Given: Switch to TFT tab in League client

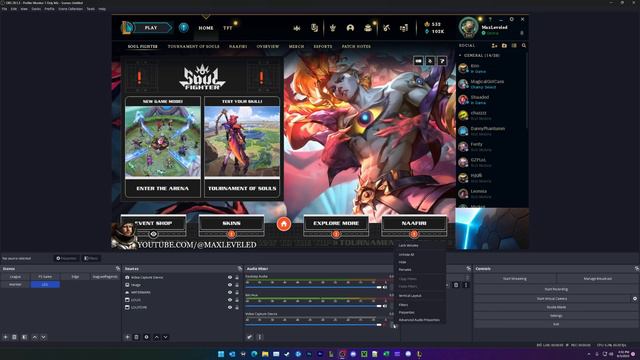Looking at the screenshot, I should pos(228,28).
